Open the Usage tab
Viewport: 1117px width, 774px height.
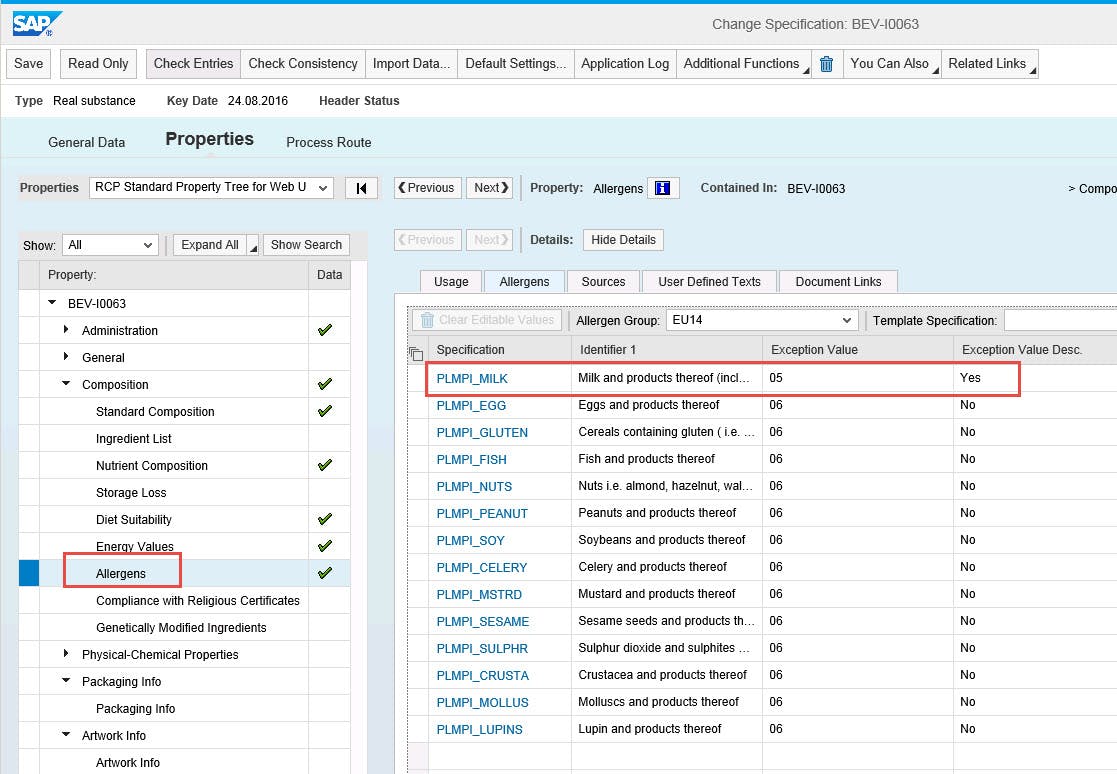coord(451,282)
